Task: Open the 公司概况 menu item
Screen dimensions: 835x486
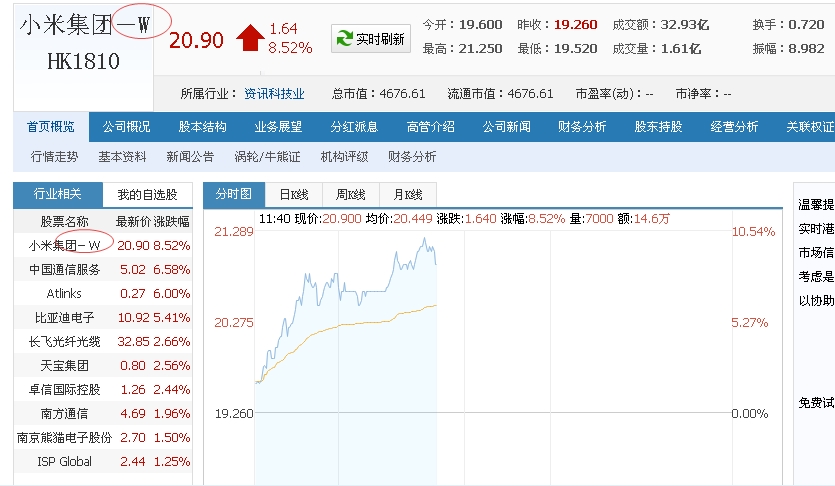Action: [x=126, y=127]
